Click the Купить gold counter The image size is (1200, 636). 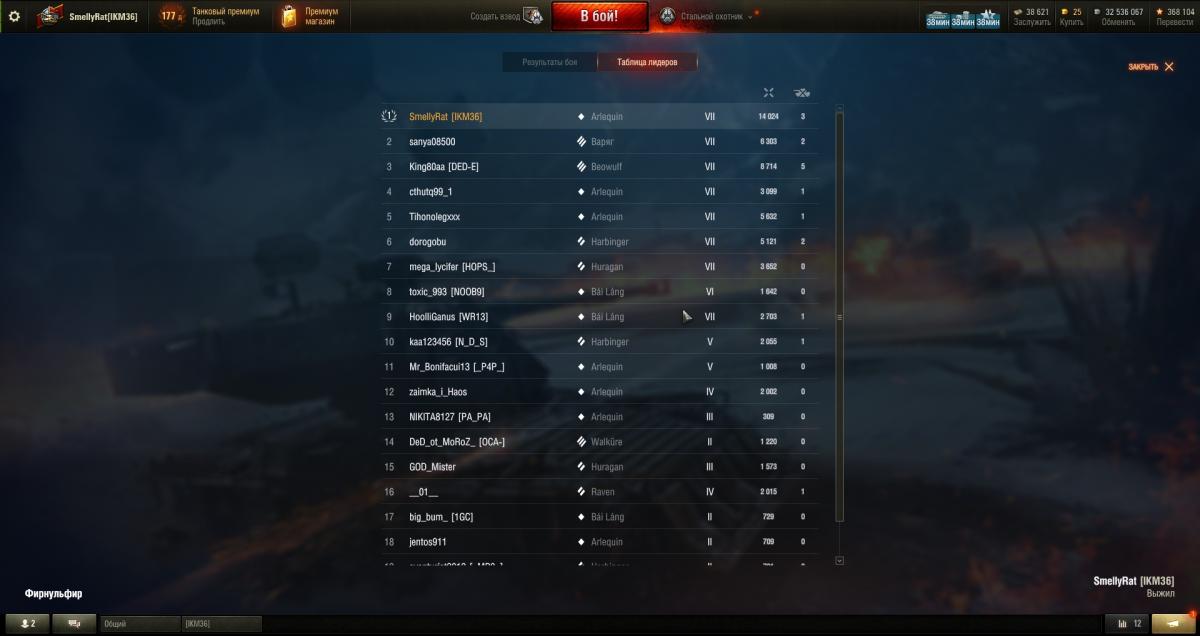[1070, 16]
